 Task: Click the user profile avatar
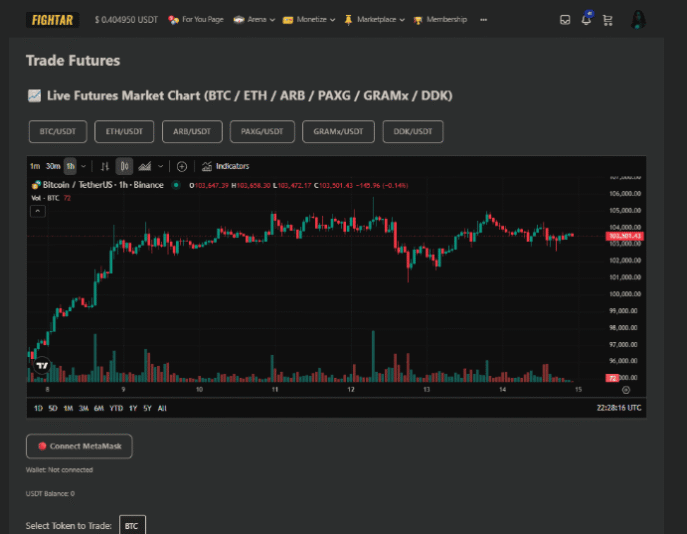[639, 19]
